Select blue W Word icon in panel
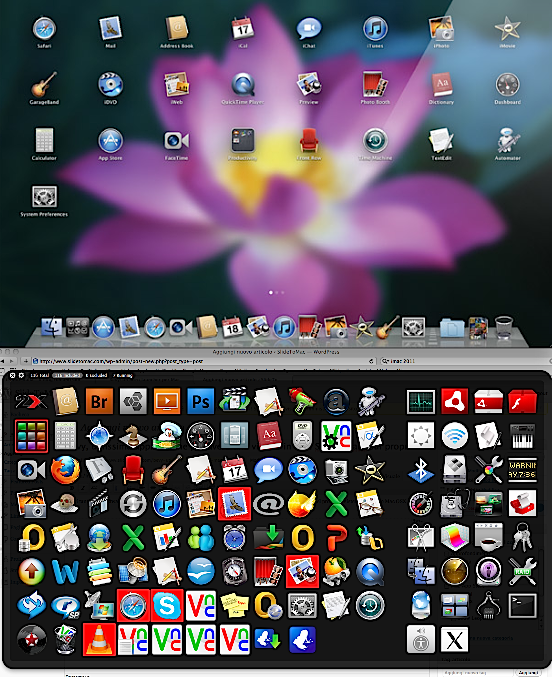Image resolution: width=552 pixels, height=677 pixels. (65, 571)
